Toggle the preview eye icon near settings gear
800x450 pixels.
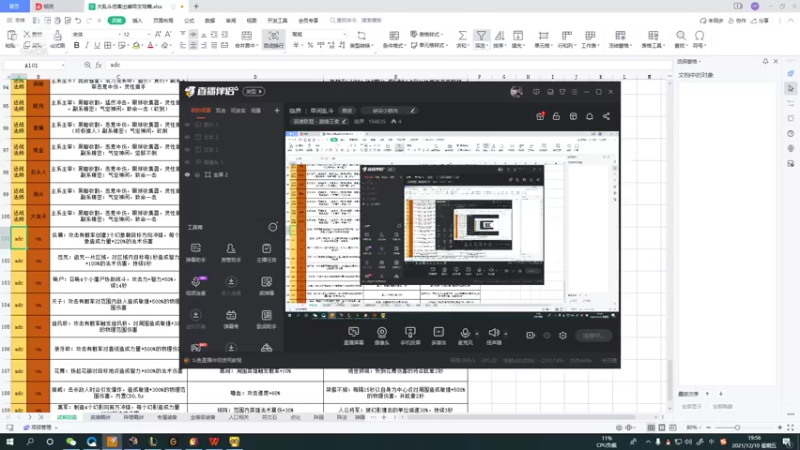[x=547, y=335]
